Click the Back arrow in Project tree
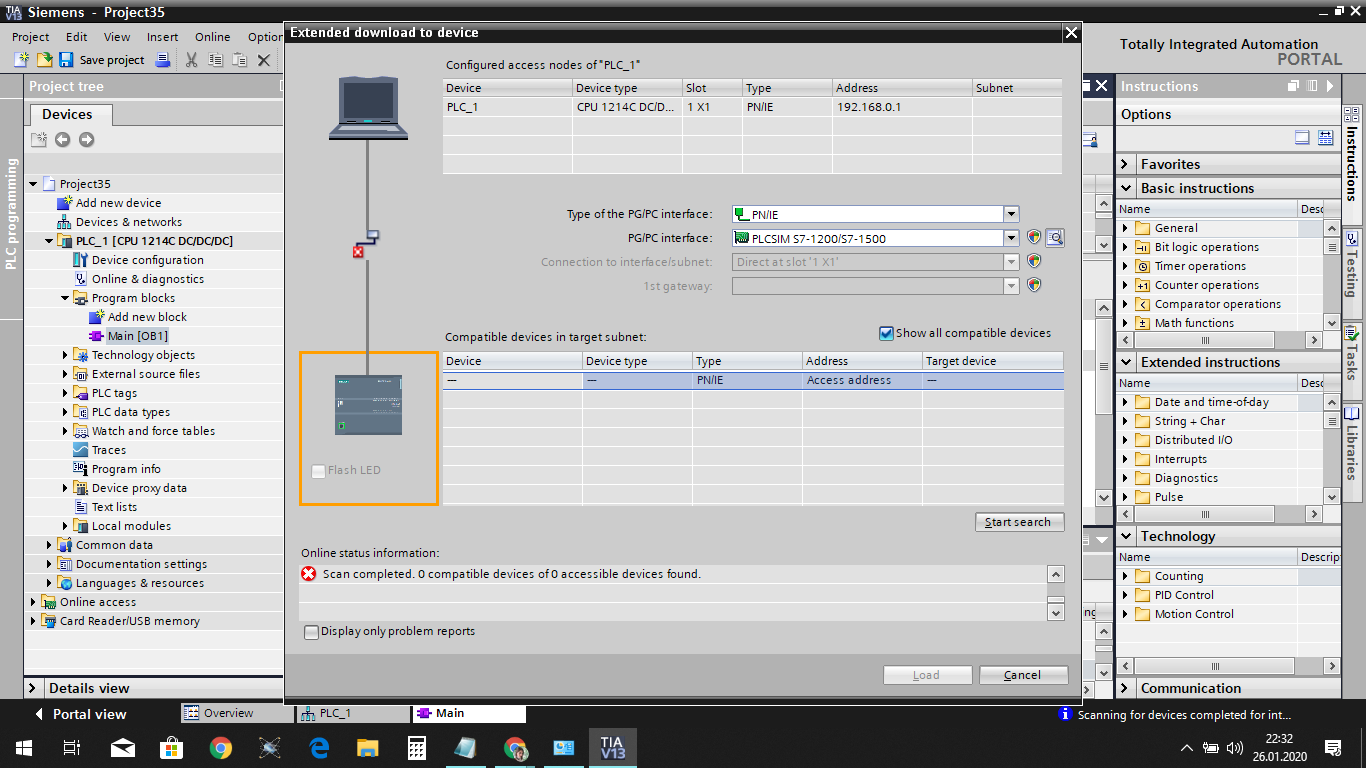The height and width of the screenshot is (768, 1366). pyautogui.click(x=62, y=140)
